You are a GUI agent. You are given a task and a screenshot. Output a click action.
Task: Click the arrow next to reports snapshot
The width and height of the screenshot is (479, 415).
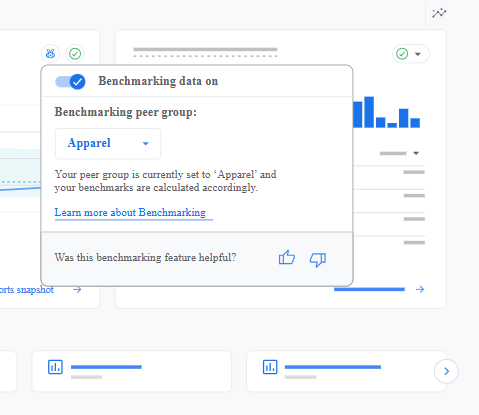click(77, 290)
